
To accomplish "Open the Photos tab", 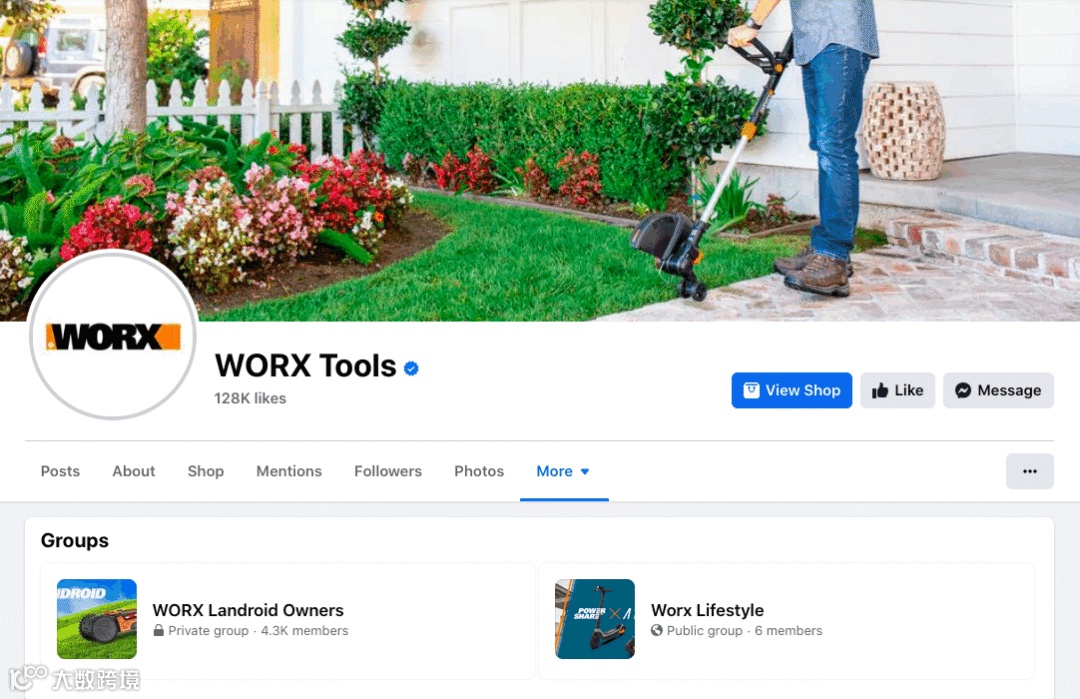I will 479,471.
